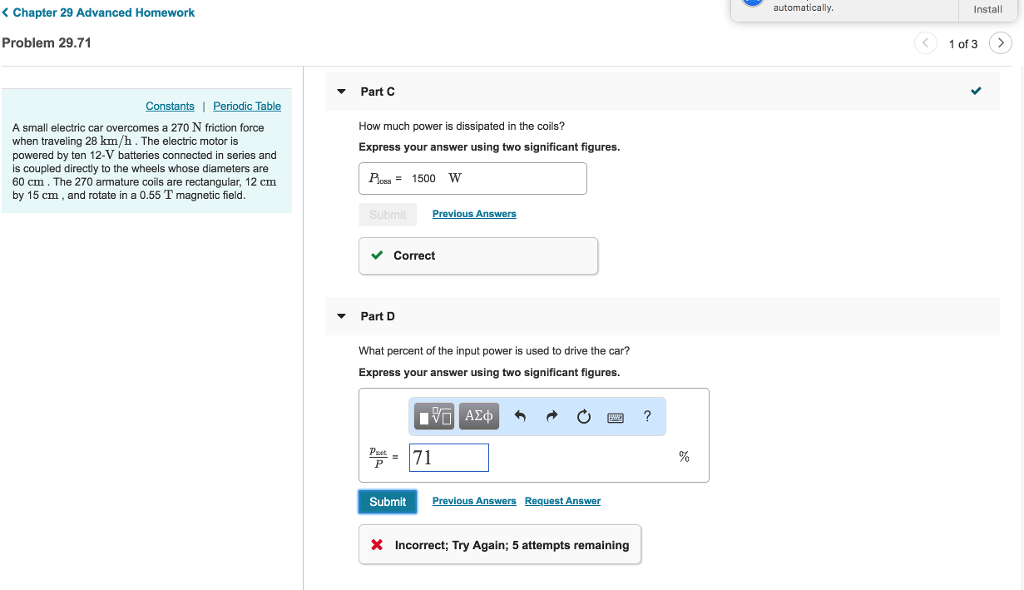Open the Periodic Table link
The height and width of the screenshot is (590, 1024).
pos(247,106)
